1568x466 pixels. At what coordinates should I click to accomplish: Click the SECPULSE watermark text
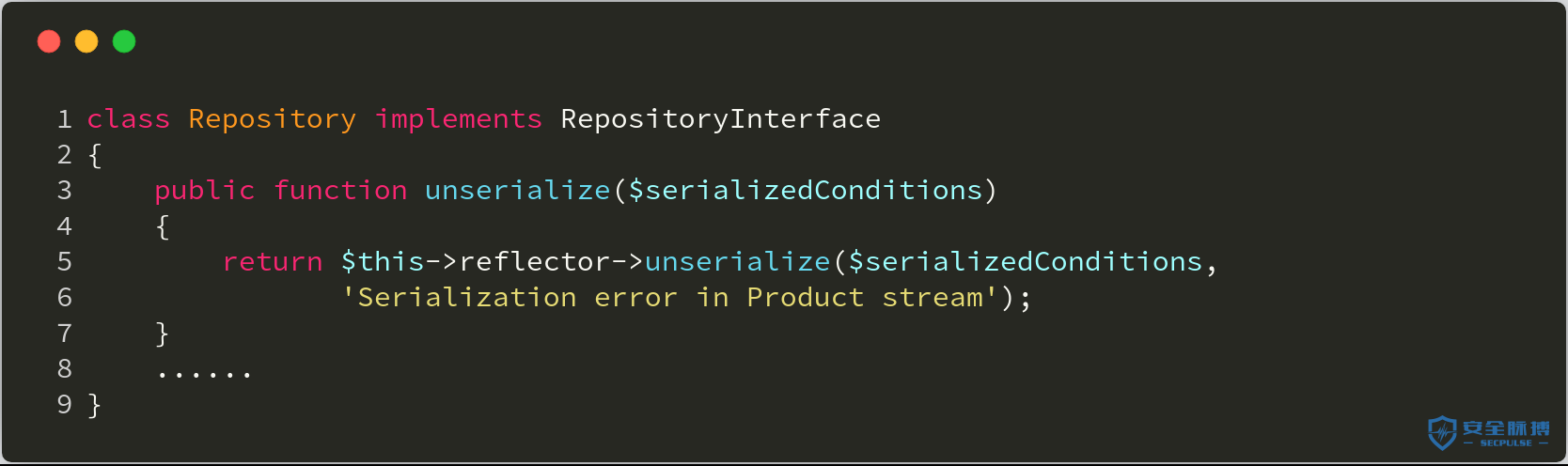tap(1506, 443)
